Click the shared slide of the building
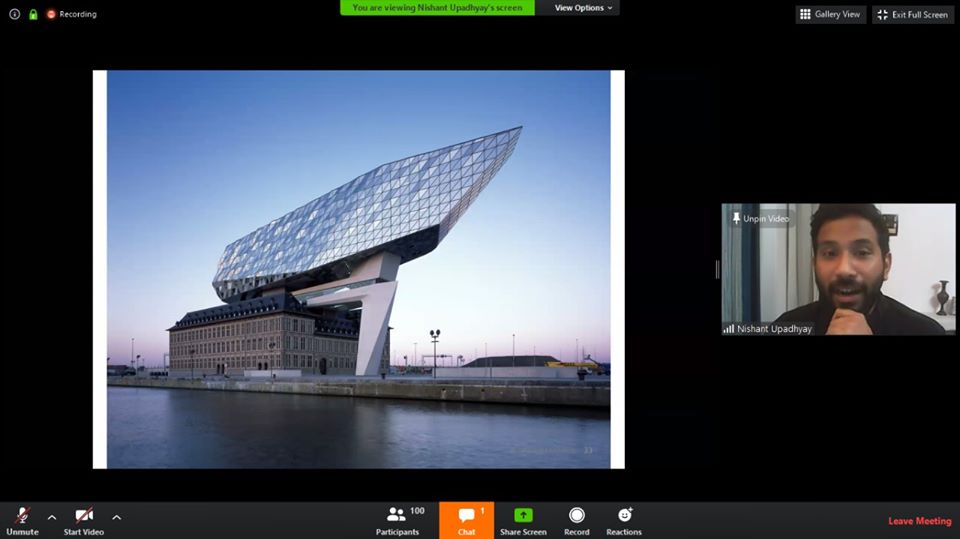This screenshot has width=960, height=539. pyautogui.click(x=359, y=270)
